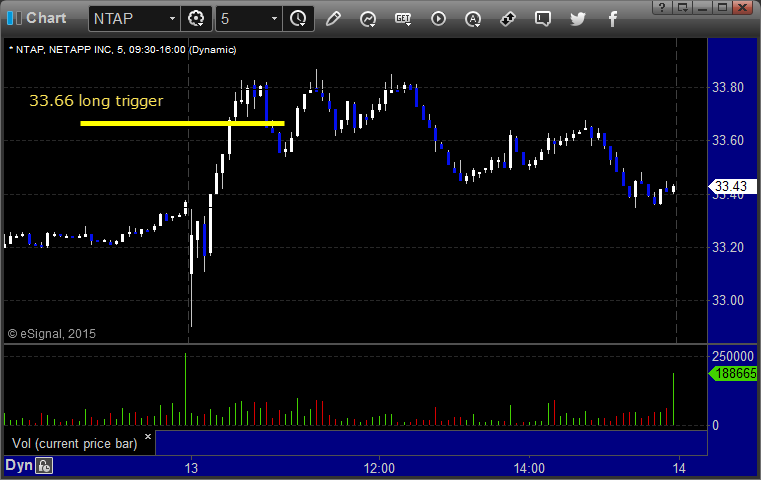Image resolution: width=761 pixels, height=480 pixels.
Task: Click the 14:00 time axis label
Action: [x=529, y=468]
